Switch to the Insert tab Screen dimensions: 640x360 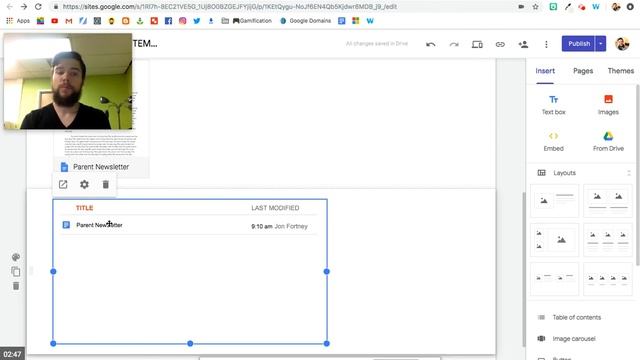point(545,71)
